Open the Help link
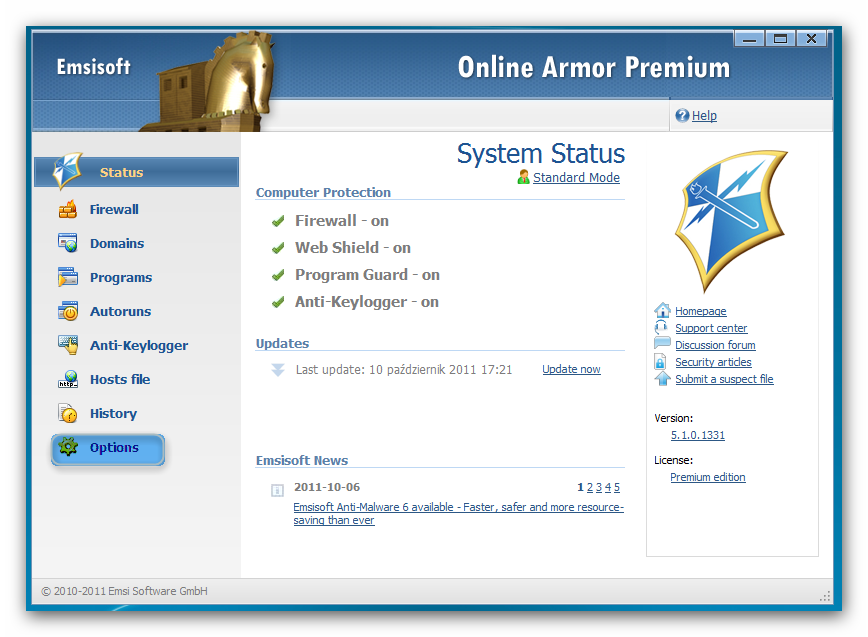Image resolution: width=868 pixels, height=637 pixels. coord(704,116)
